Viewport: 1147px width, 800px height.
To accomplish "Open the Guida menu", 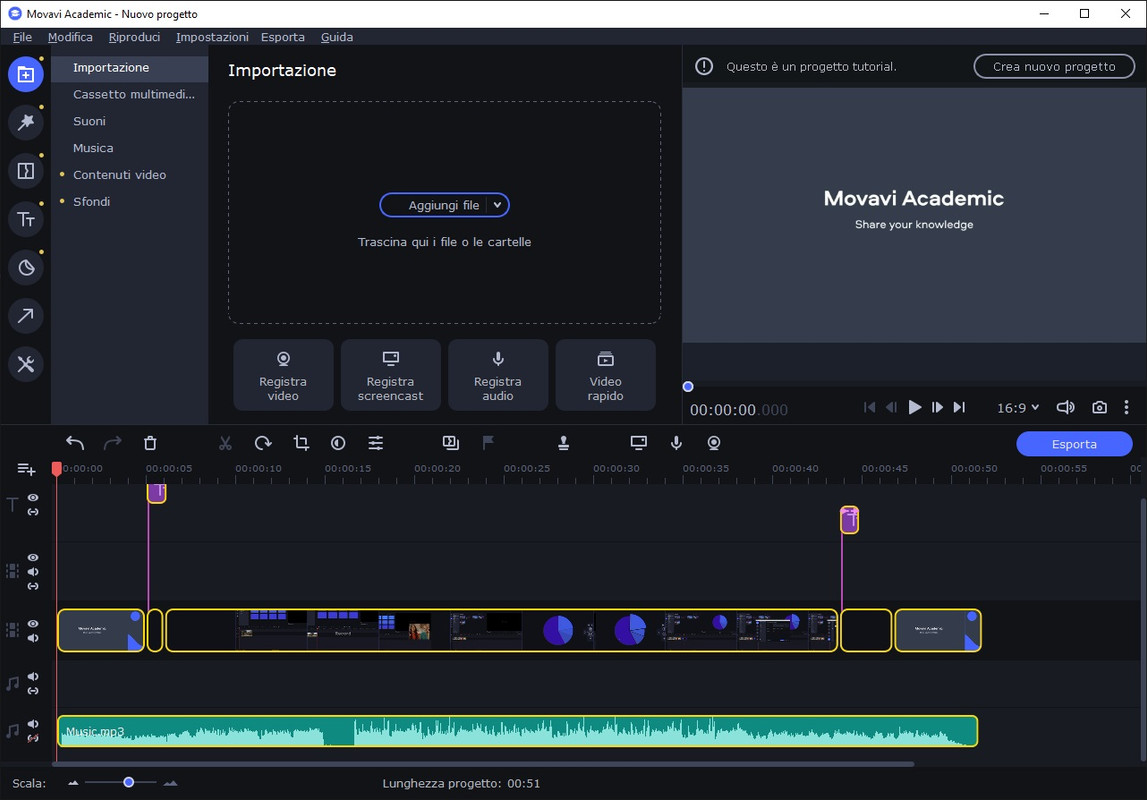I will point(336,37).
